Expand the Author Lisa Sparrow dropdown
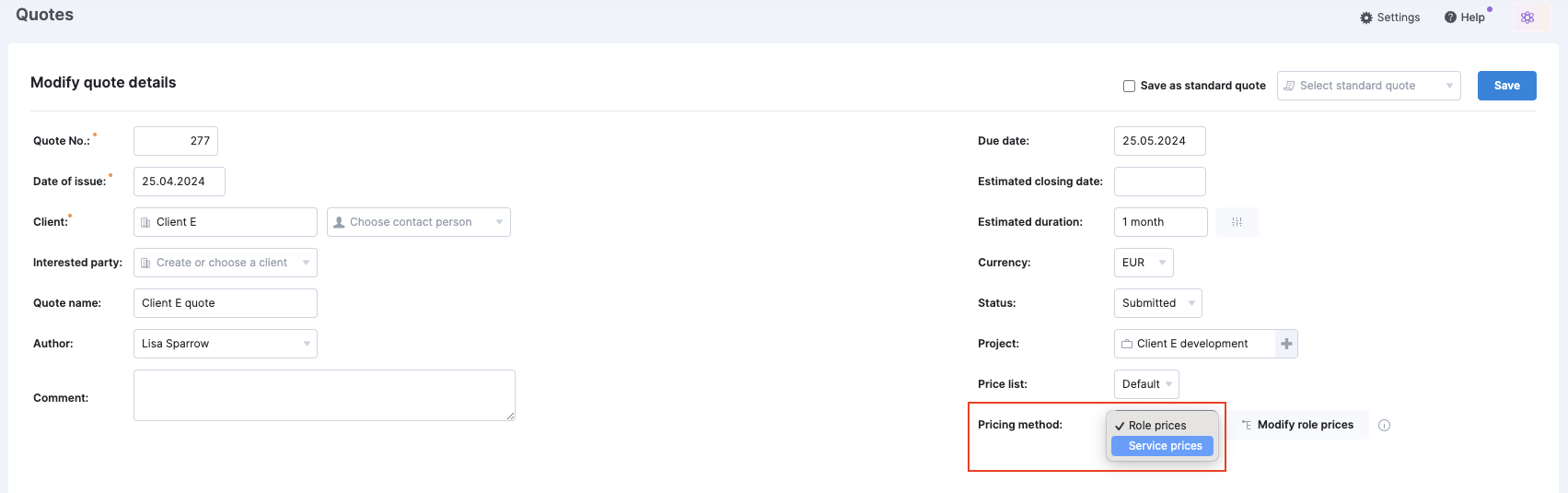The height and width of the screenshot is (493, 1568). point(226,344)
